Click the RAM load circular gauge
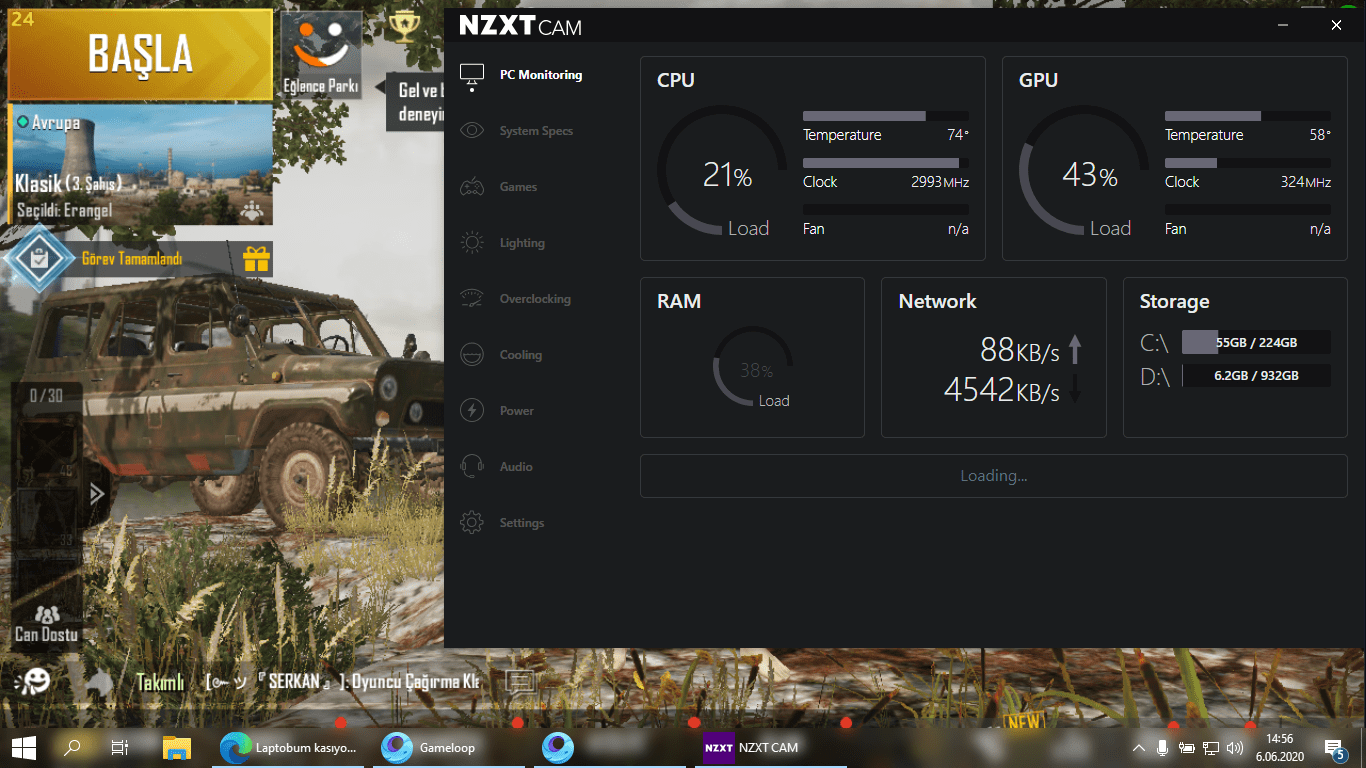 (x=753, y=367)
